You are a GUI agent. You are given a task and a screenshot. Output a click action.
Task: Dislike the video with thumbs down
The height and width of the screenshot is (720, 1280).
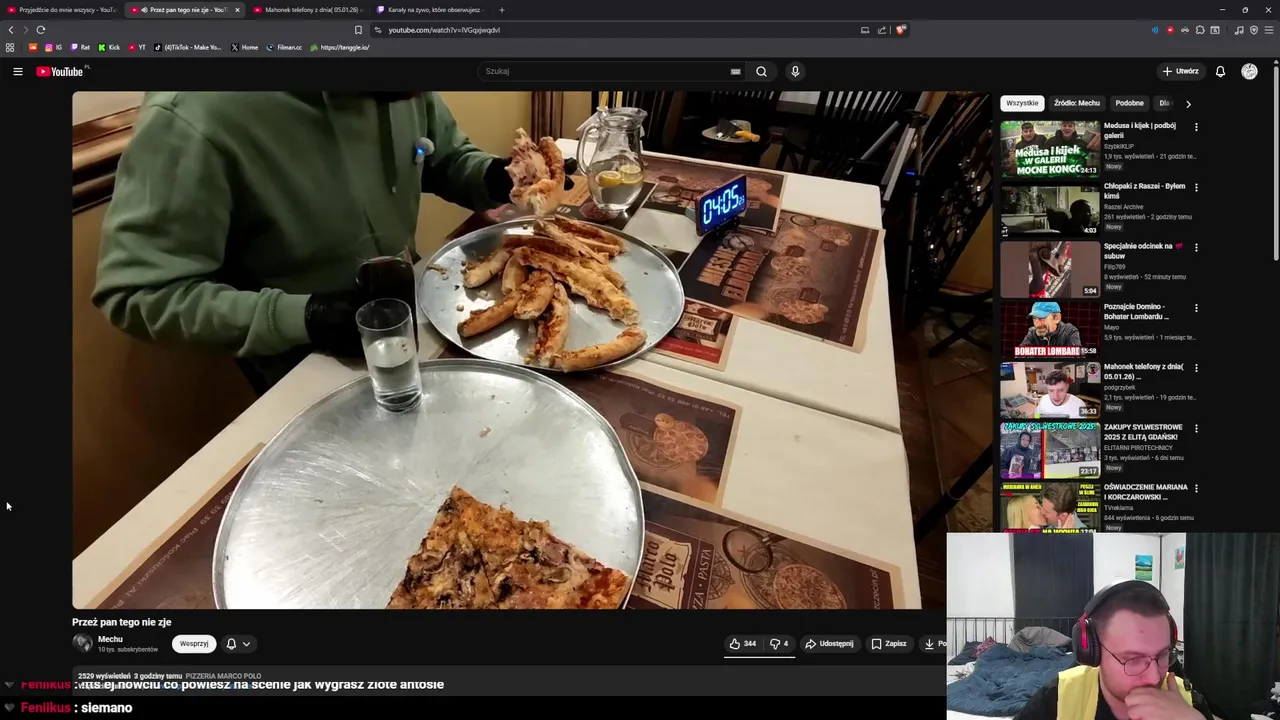pos(779,644)
